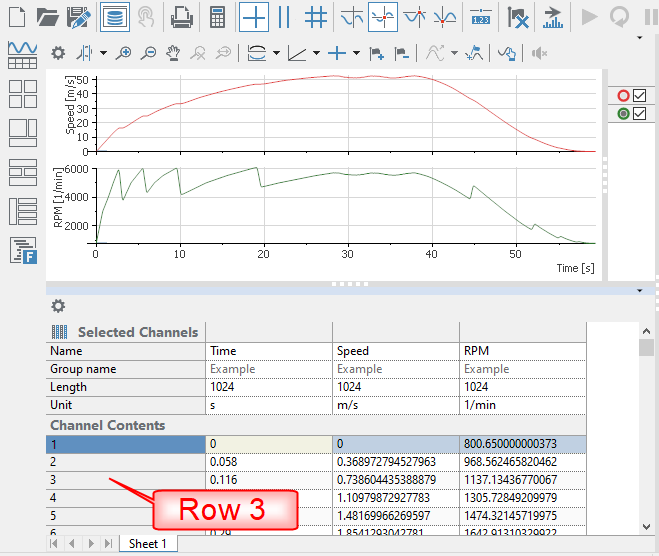
Task: Uncheck the green RPM curve checkbox
Action: pyautogui.click(x=640, y=114)
